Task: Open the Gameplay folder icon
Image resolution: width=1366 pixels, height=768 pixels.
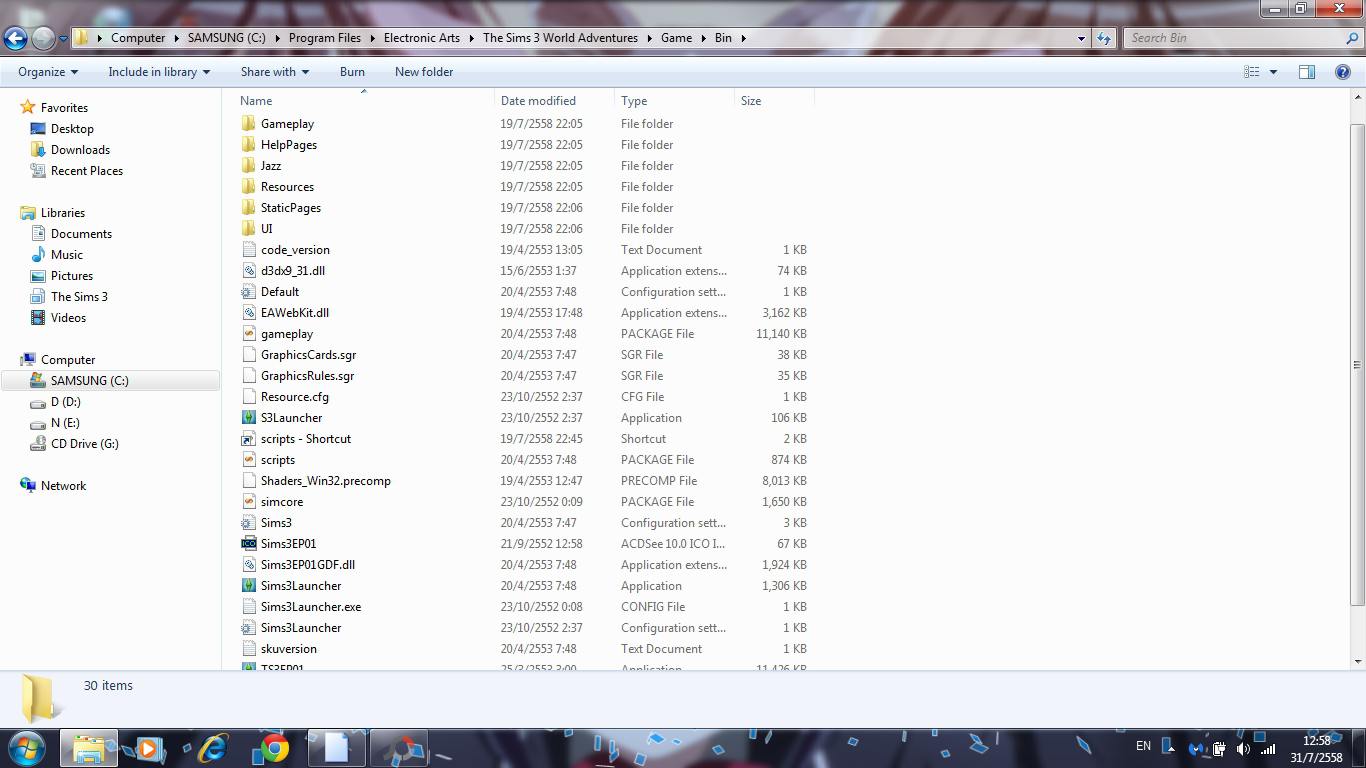Action: [249, 124]
